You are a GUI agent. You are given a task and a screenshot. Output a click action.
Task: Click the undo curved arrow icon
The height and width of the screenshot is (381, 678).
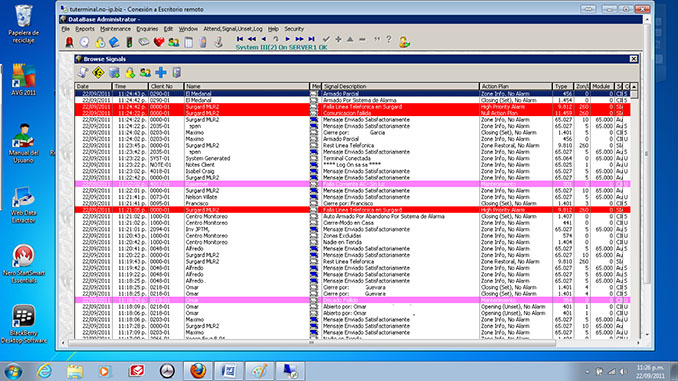pos(275,39)
